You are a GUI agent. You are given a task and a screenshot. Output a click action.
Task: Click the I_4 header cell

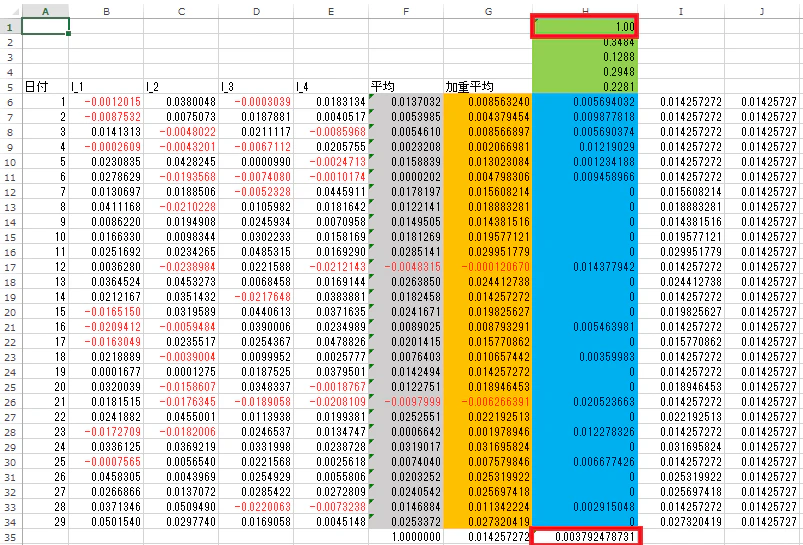click(331, 87)
